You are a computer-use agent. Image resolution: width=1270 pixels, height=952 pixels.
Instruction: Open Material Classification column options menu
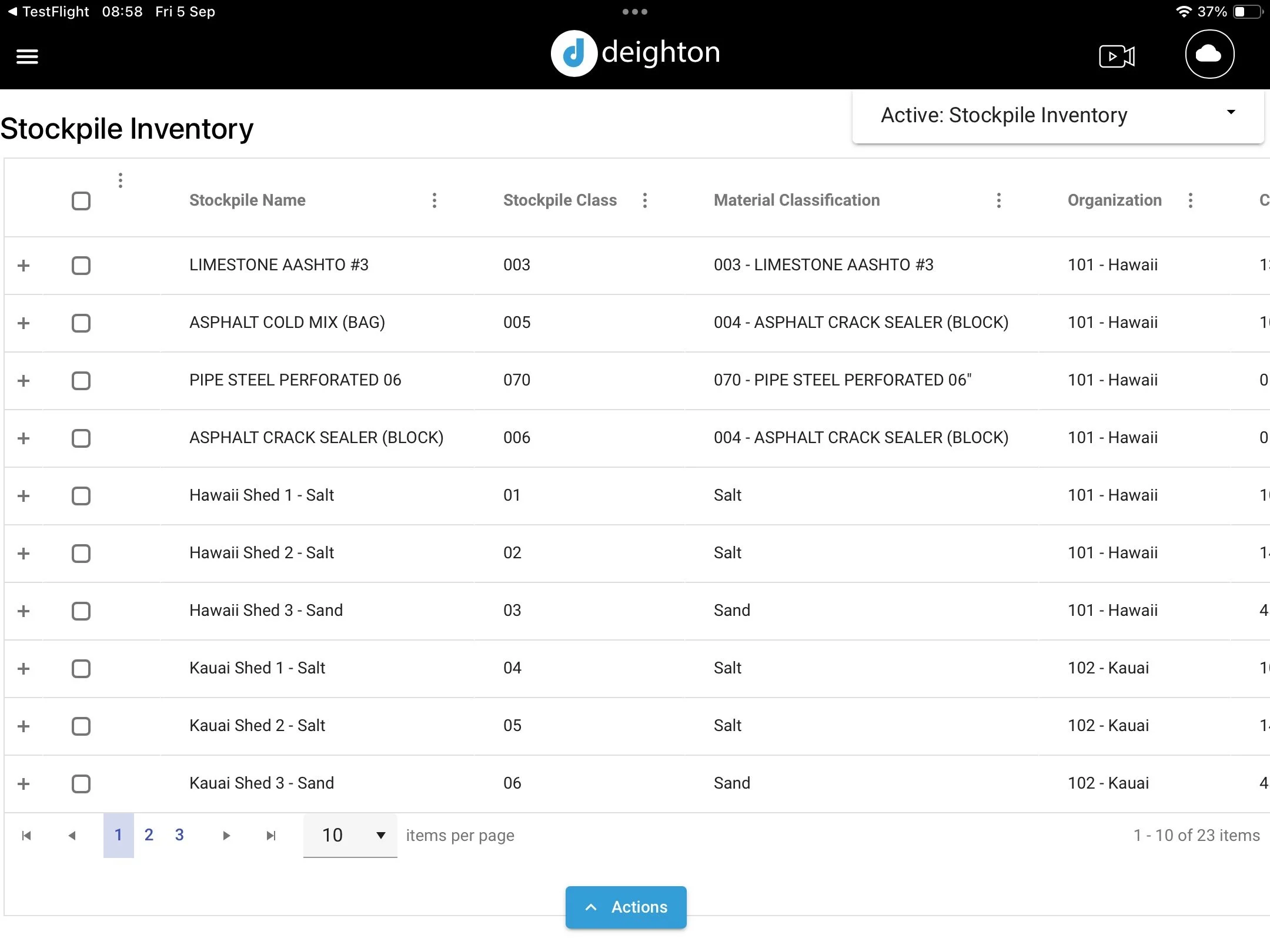pyautogui.click(x=998, y=200)
